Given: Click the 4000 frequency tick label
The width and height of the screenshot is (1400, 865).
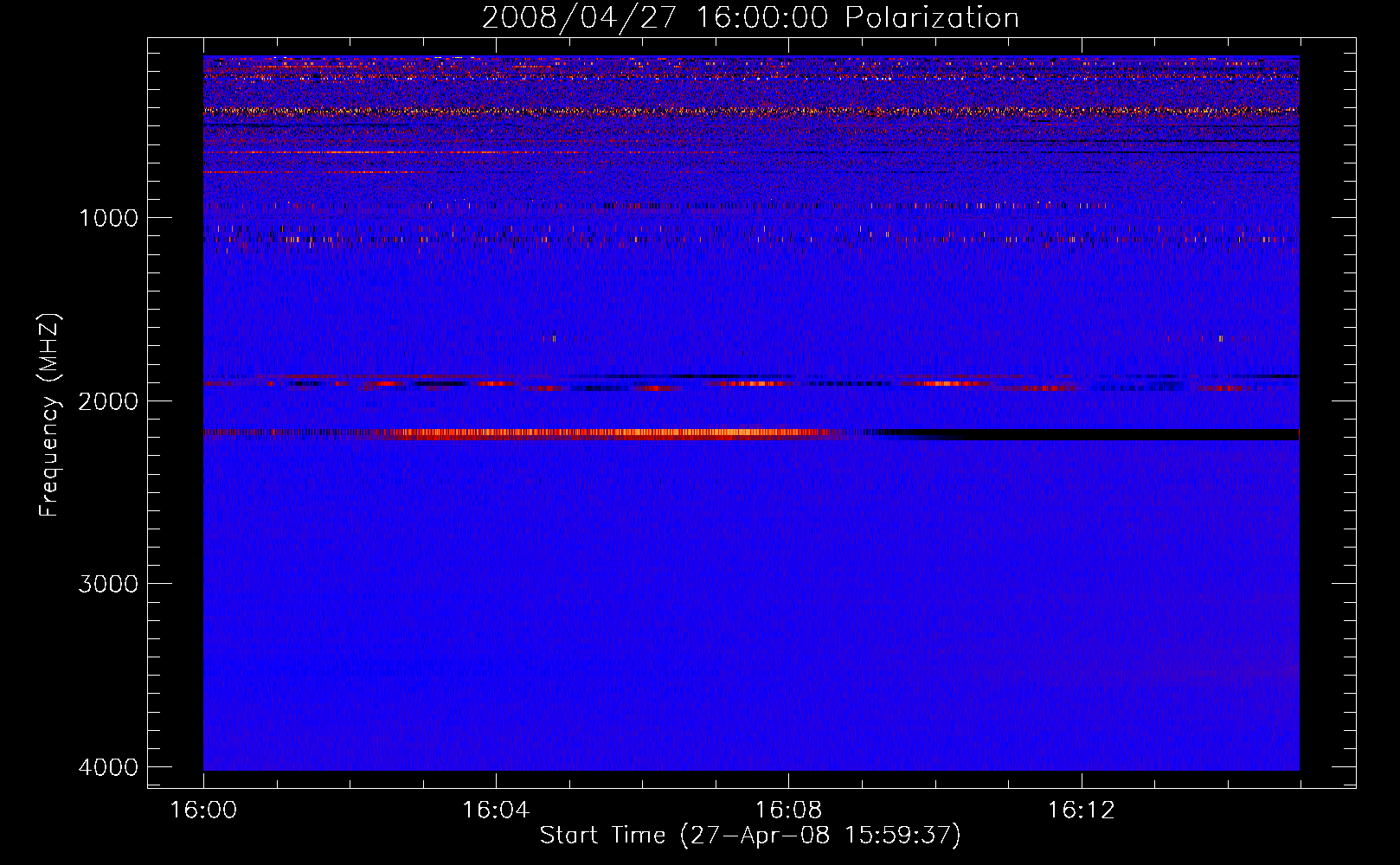Looking at the screenshot, I should 108,767.
